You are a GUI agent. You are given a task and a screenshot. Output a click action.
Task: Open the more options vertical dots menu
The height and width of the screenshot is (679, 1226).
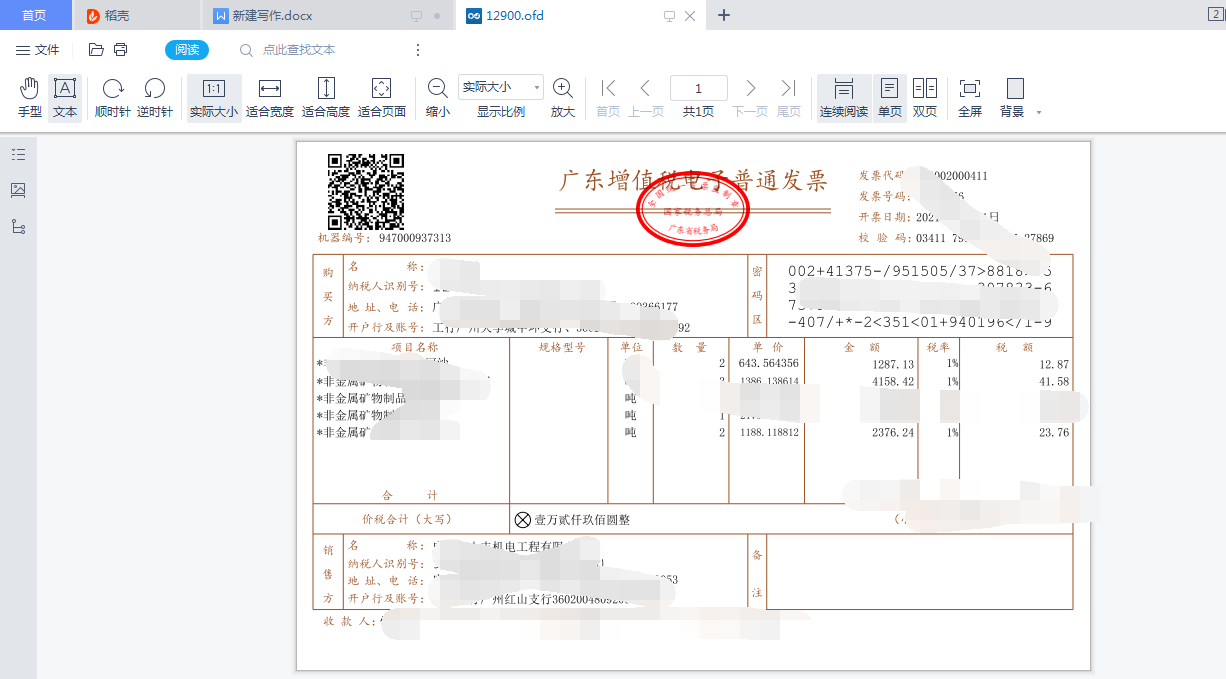(418, 50)
